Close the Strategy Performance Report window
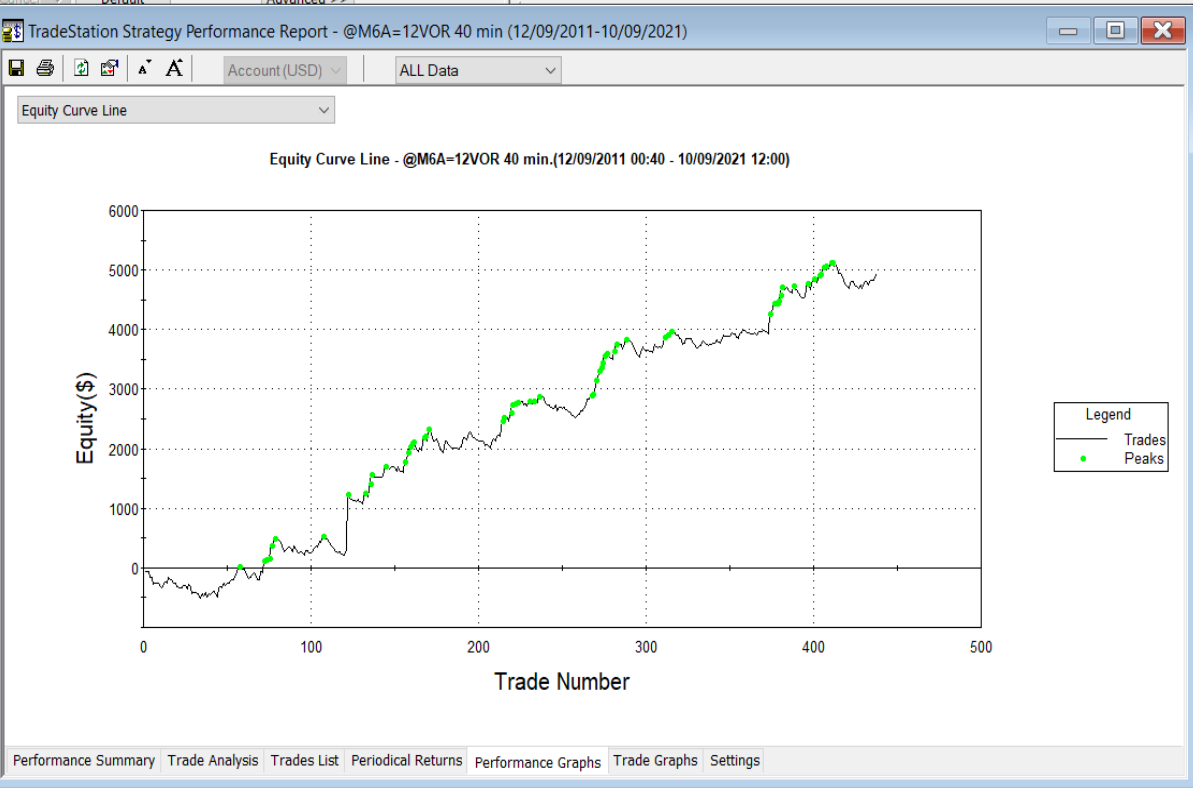This screenshot has height=788, width=1193. click(x=1163, y=30)
